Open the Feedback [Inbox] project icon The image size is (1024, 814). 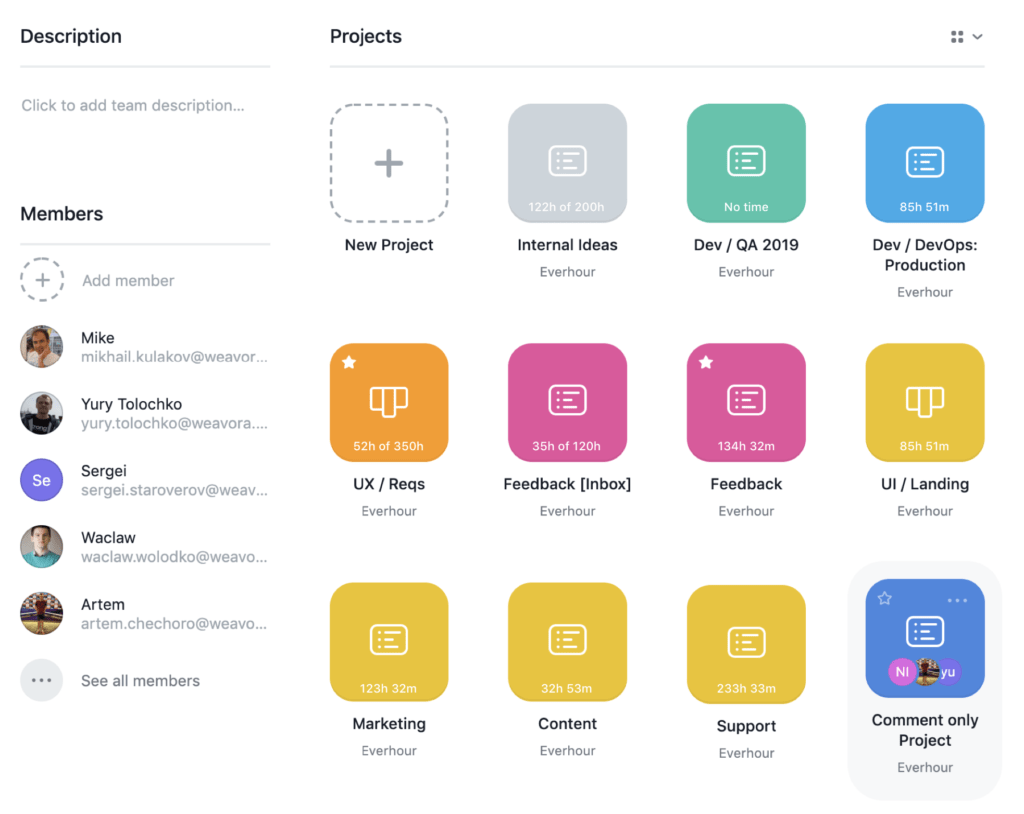click(567, 402)
